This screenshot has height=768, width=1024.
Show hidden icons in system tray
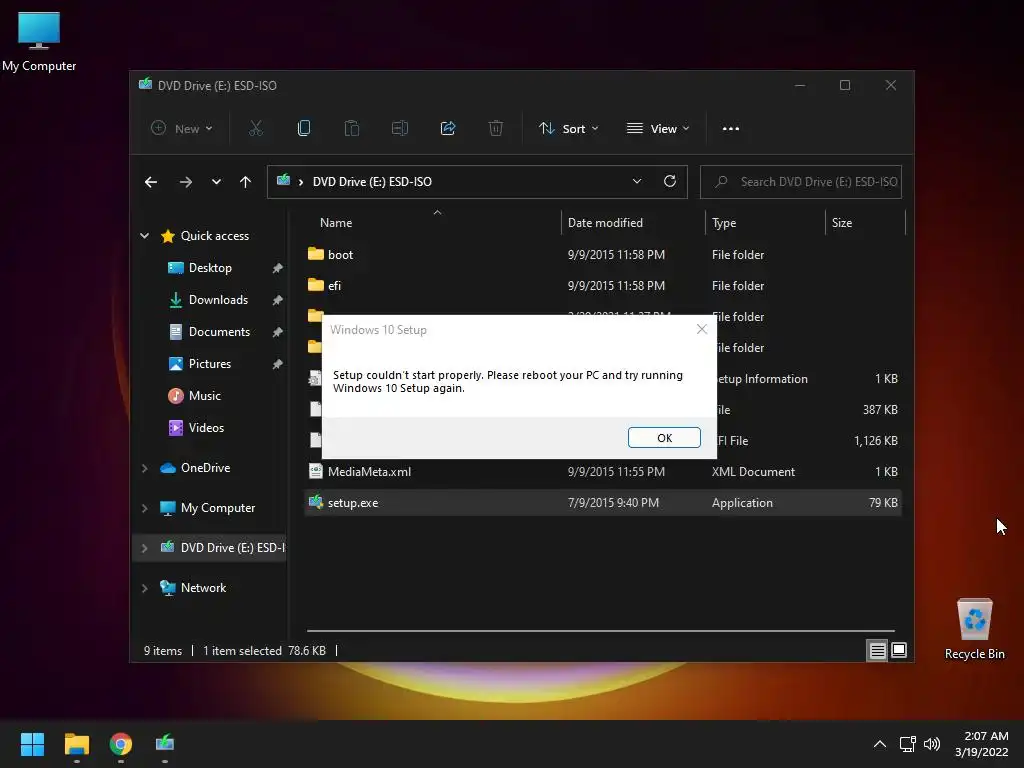coord(880,744)
